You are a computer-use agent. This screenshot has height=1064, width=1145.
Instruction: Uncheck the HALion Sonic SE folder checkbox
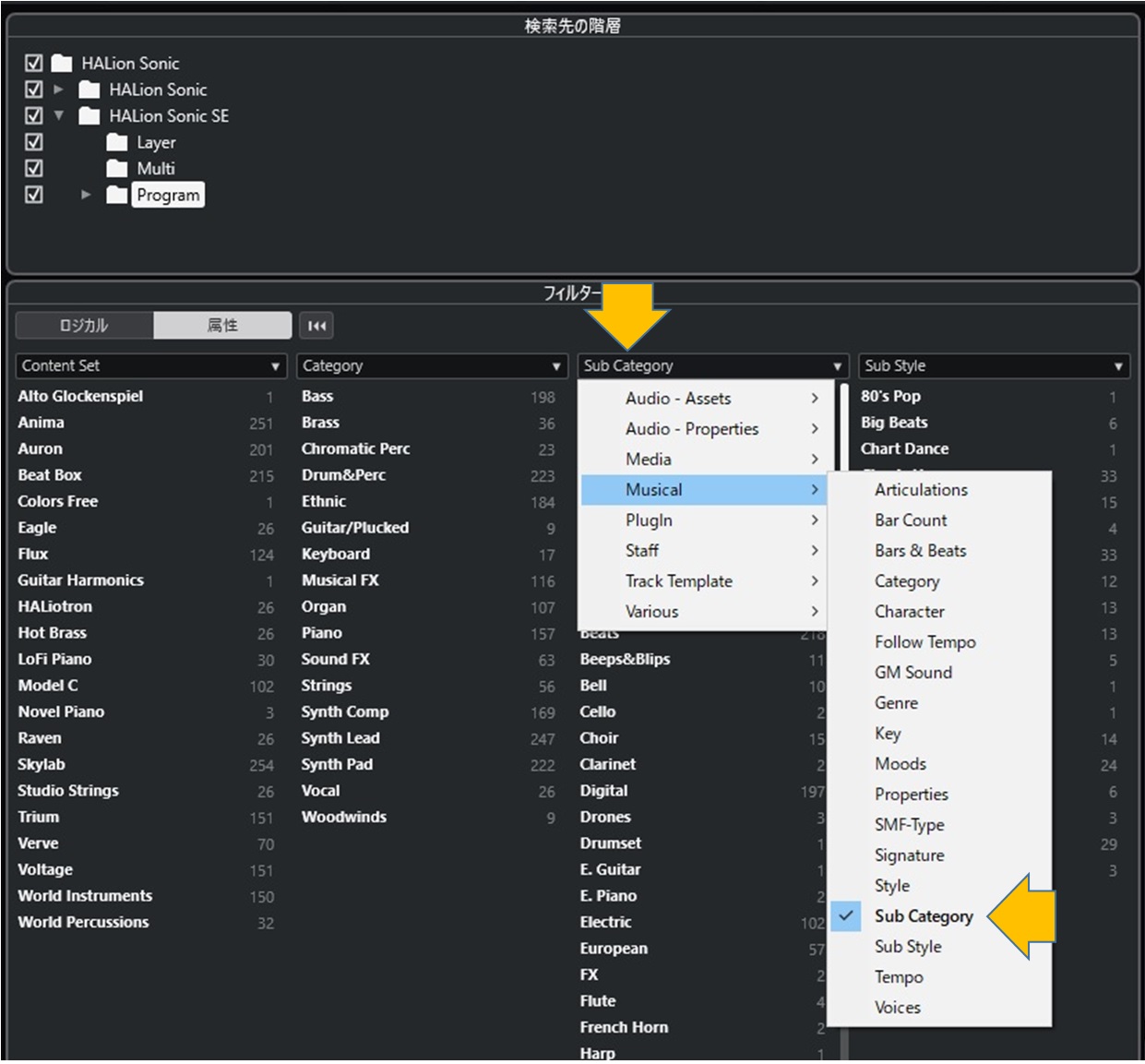(34, 115)
